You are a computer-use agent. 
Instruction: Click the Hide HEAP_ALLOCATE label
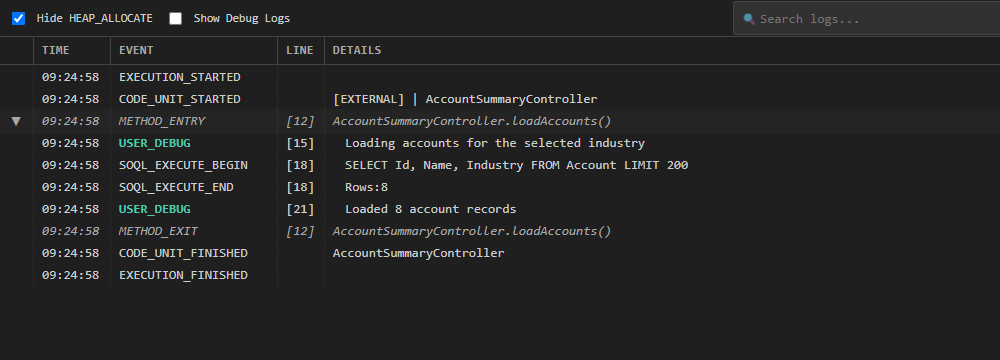click(94, 19)
